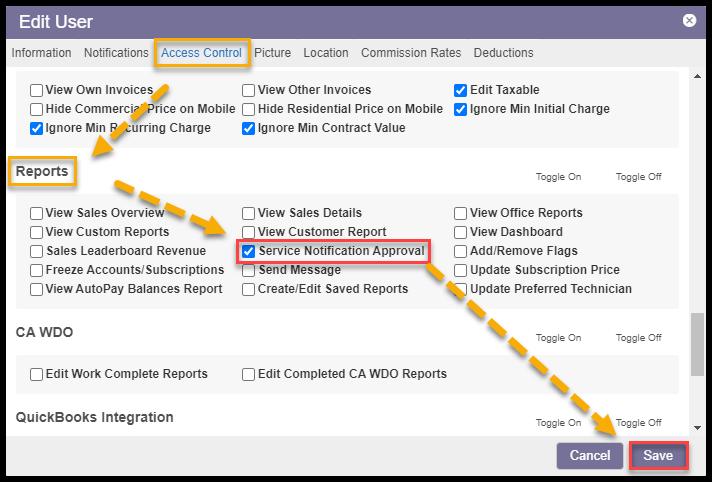Select the Access Control tab

[201, 53]
